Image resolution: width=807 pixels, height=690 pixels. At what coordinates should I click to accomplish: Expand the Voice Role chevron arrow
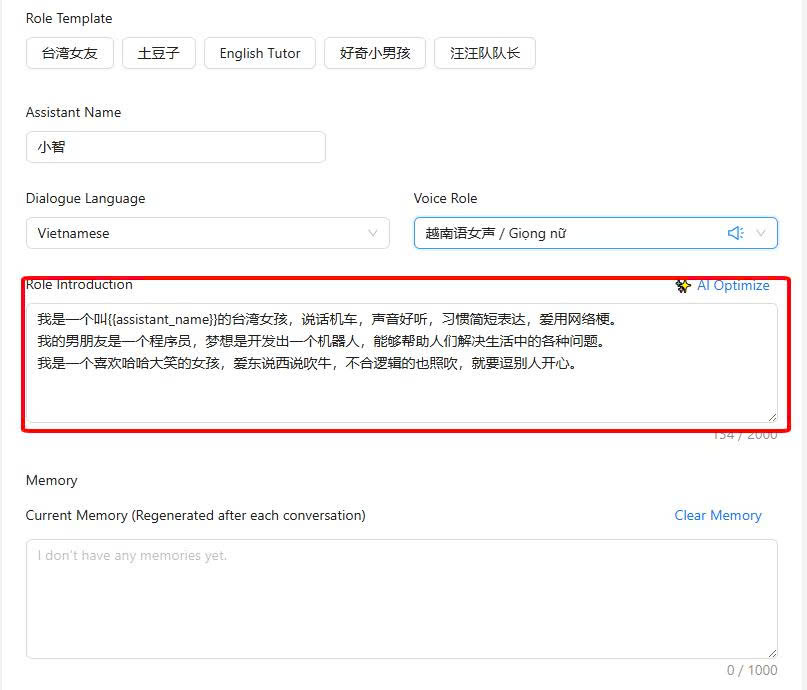761,233
